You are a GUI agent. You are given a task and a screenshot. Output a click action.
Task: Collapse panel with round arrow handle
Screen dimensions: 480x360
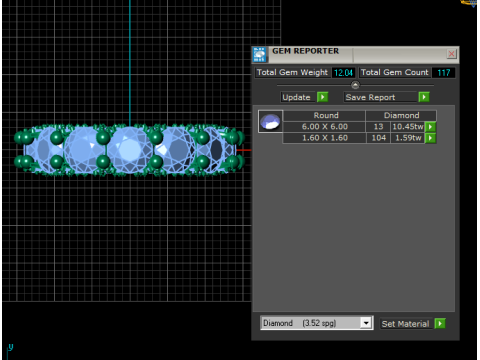coord(355,85)
